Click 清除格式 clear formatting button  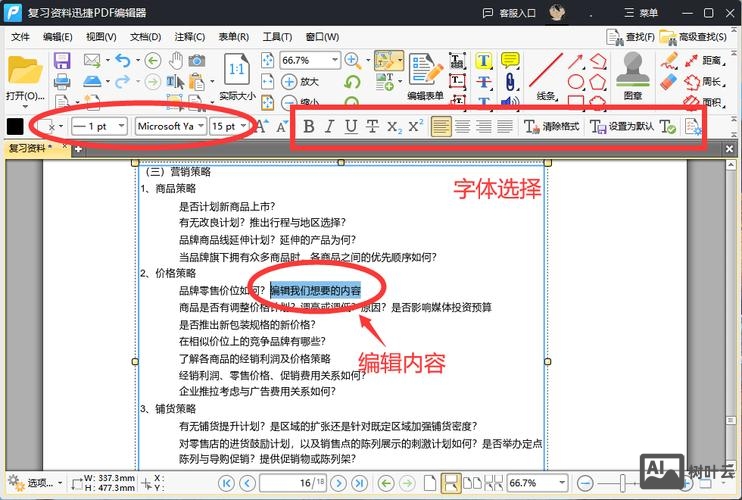pos(551,126)
